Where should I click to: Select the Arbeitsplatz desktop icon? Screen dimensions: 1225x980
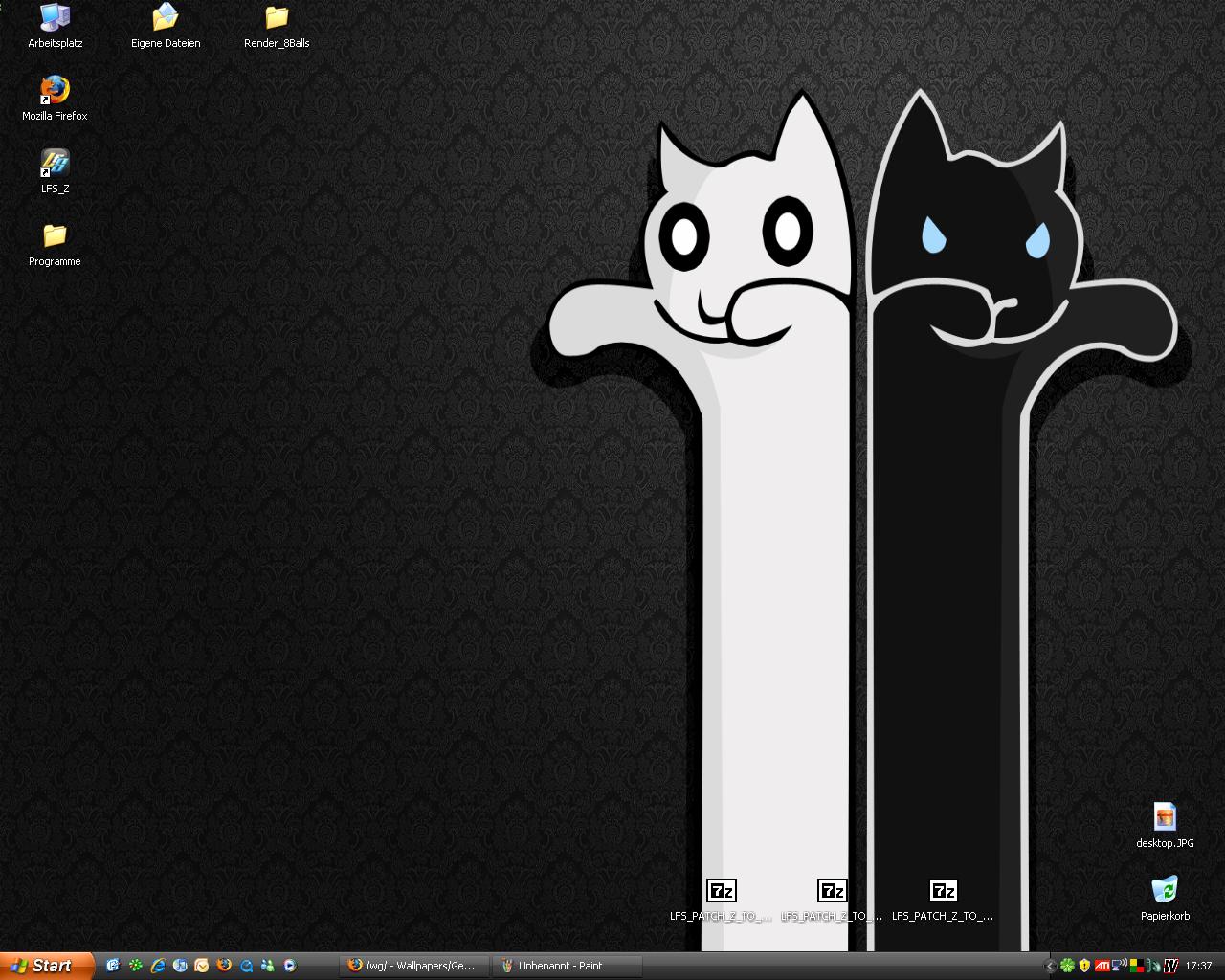55,26
